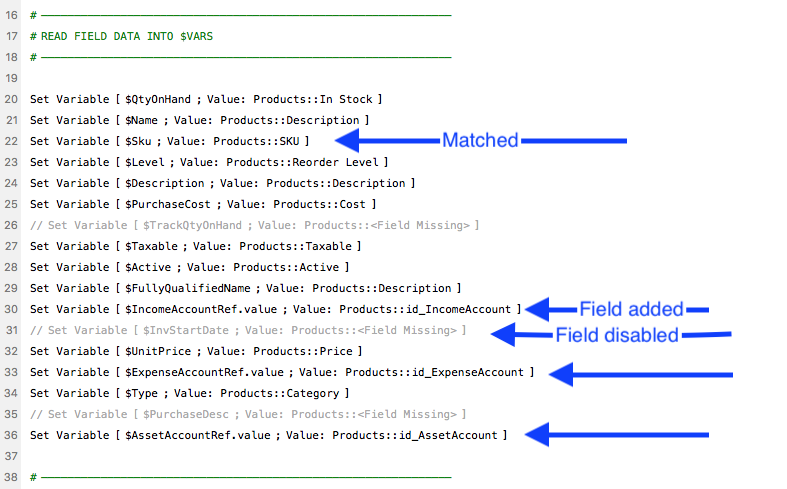Click the "Field disabled" annotation label
787x489 pixels.
(x=617, y=335)
